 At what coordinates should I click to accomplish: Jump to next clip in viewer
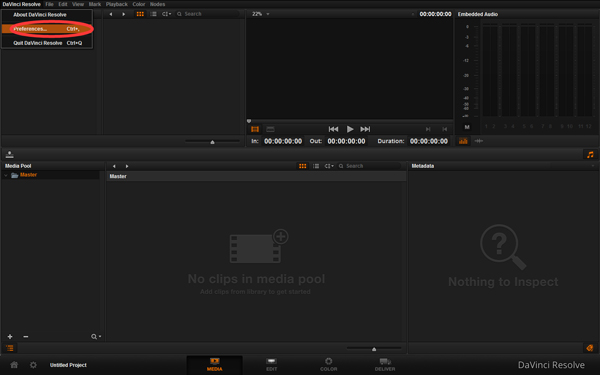(365, 129)
